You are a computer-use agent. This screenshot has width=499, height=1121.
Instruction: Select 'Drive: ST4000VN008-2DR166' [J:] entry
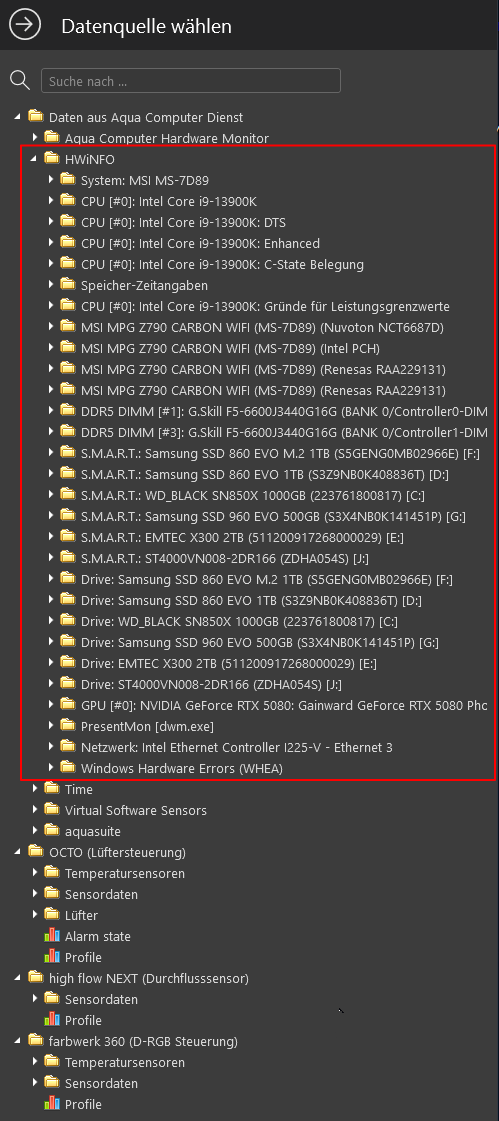(x=211, y=684)
